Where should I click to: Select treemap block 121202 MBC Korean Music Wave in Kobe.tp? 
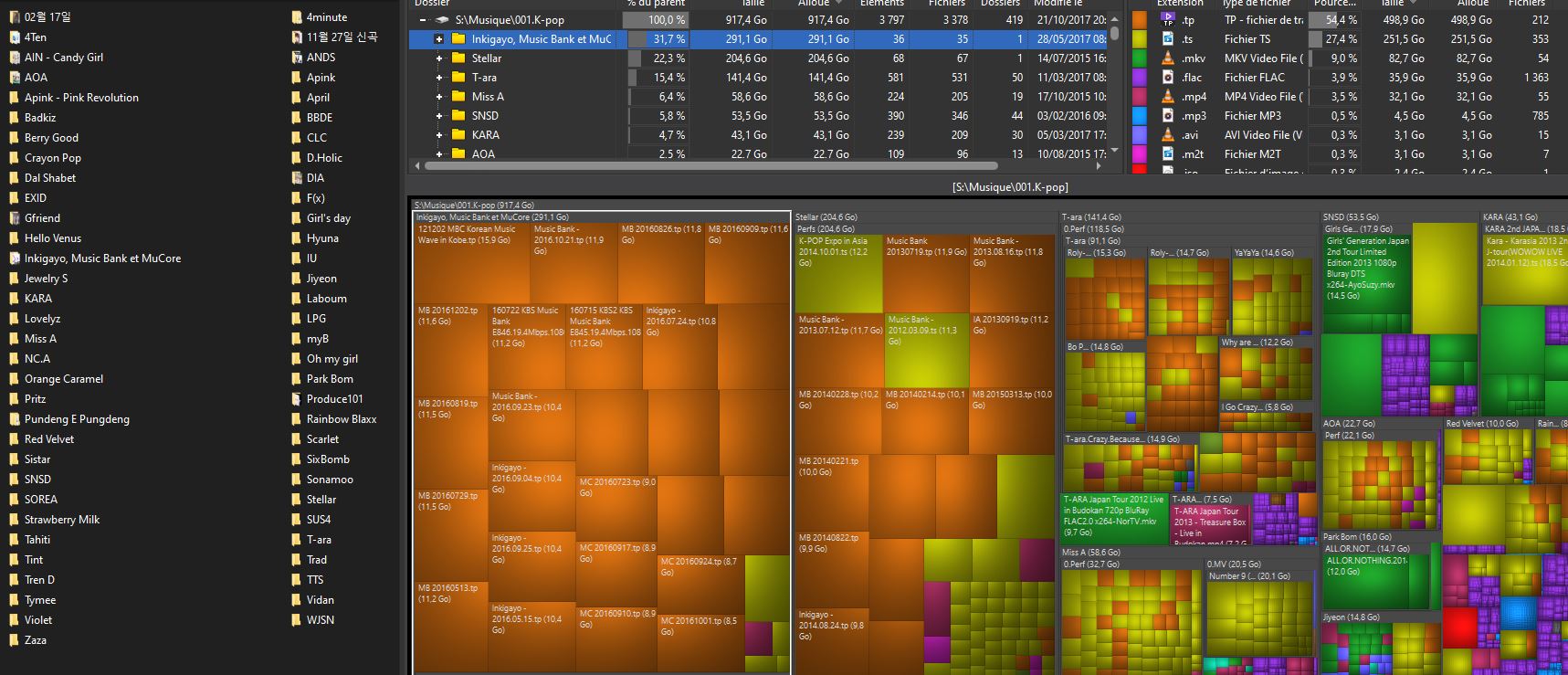pyautogui.click(x=471, y=264)
